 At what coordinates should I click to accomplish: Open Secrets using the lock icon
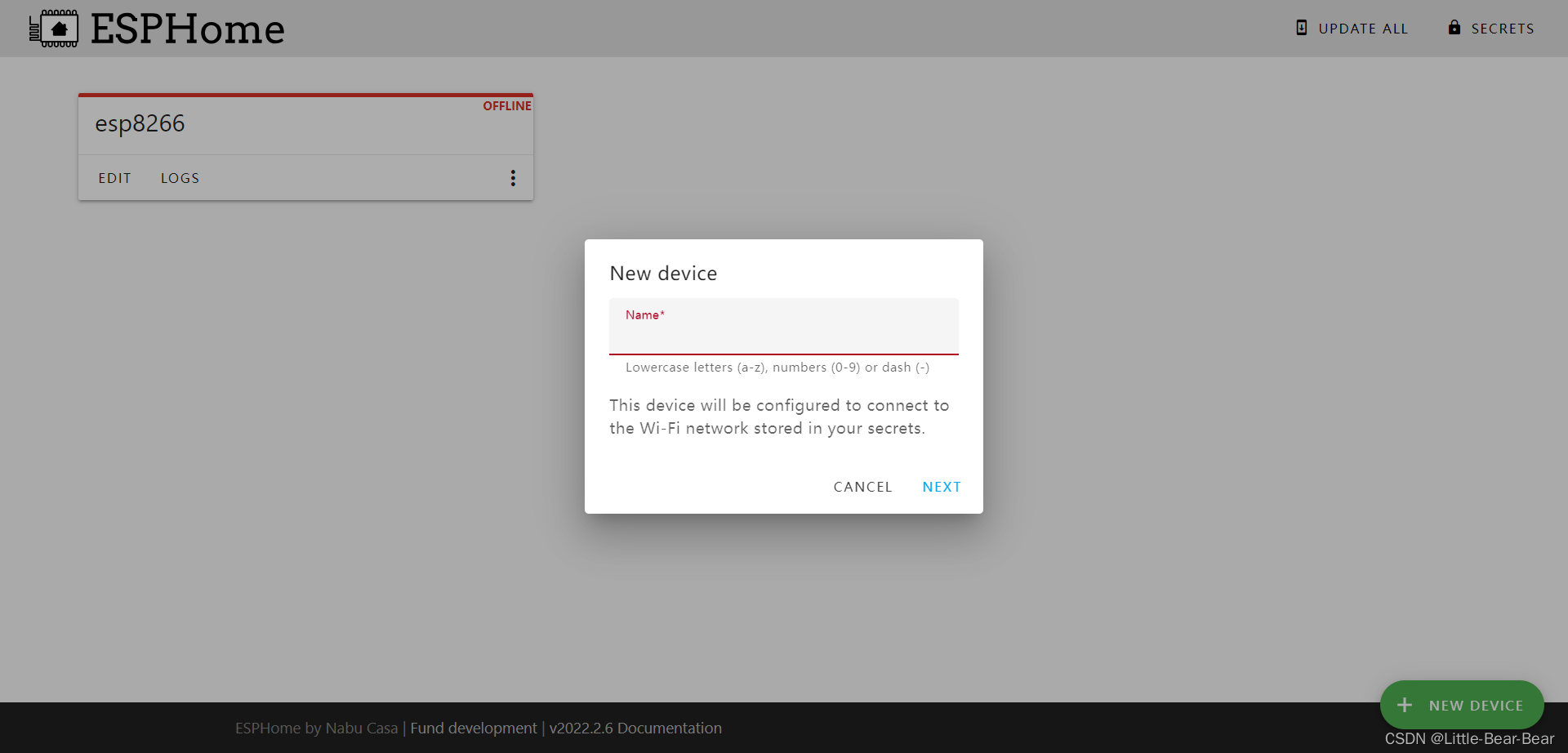1455,27
